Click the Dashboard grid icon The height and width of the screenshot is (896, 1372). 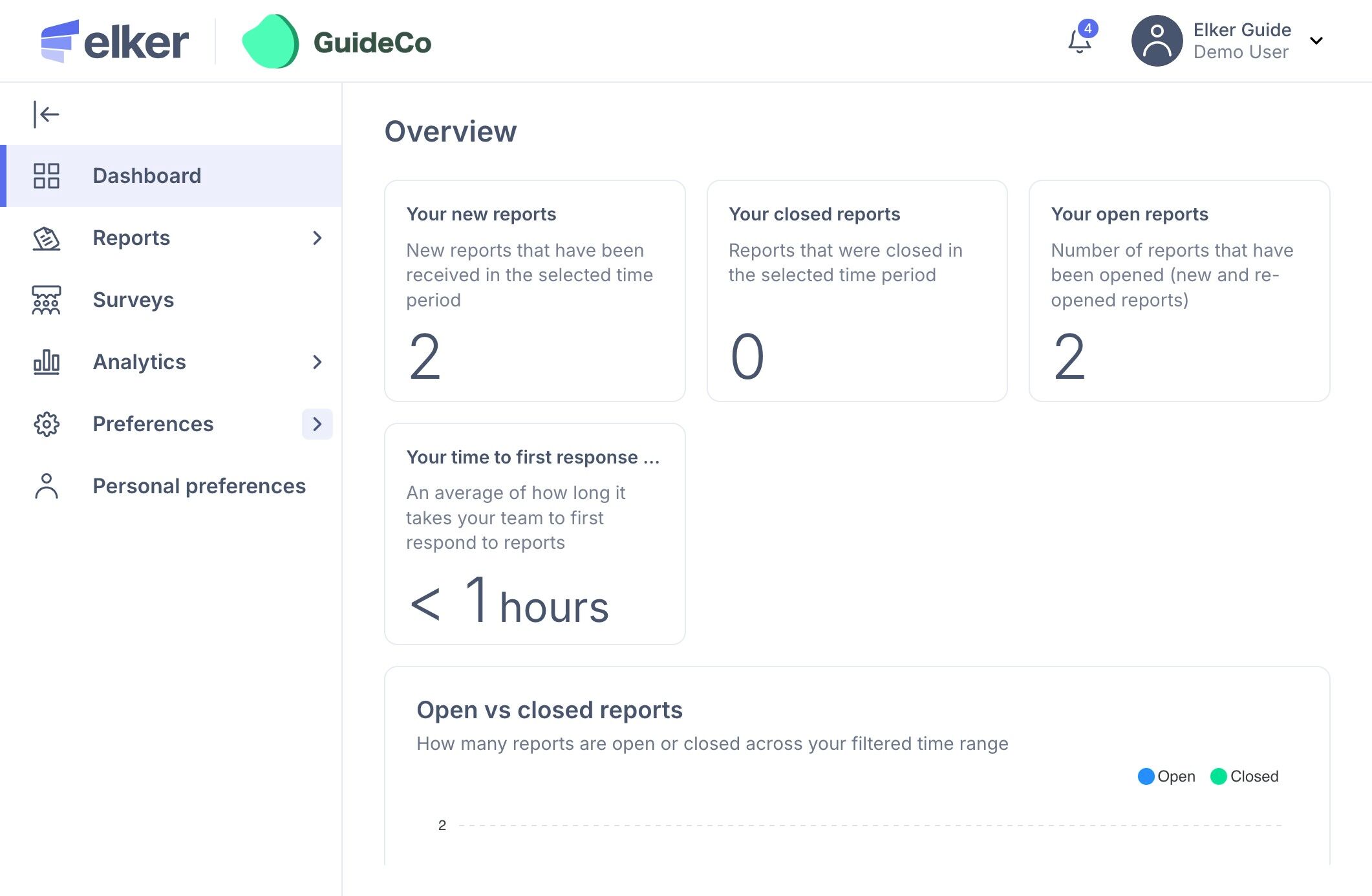46,176
